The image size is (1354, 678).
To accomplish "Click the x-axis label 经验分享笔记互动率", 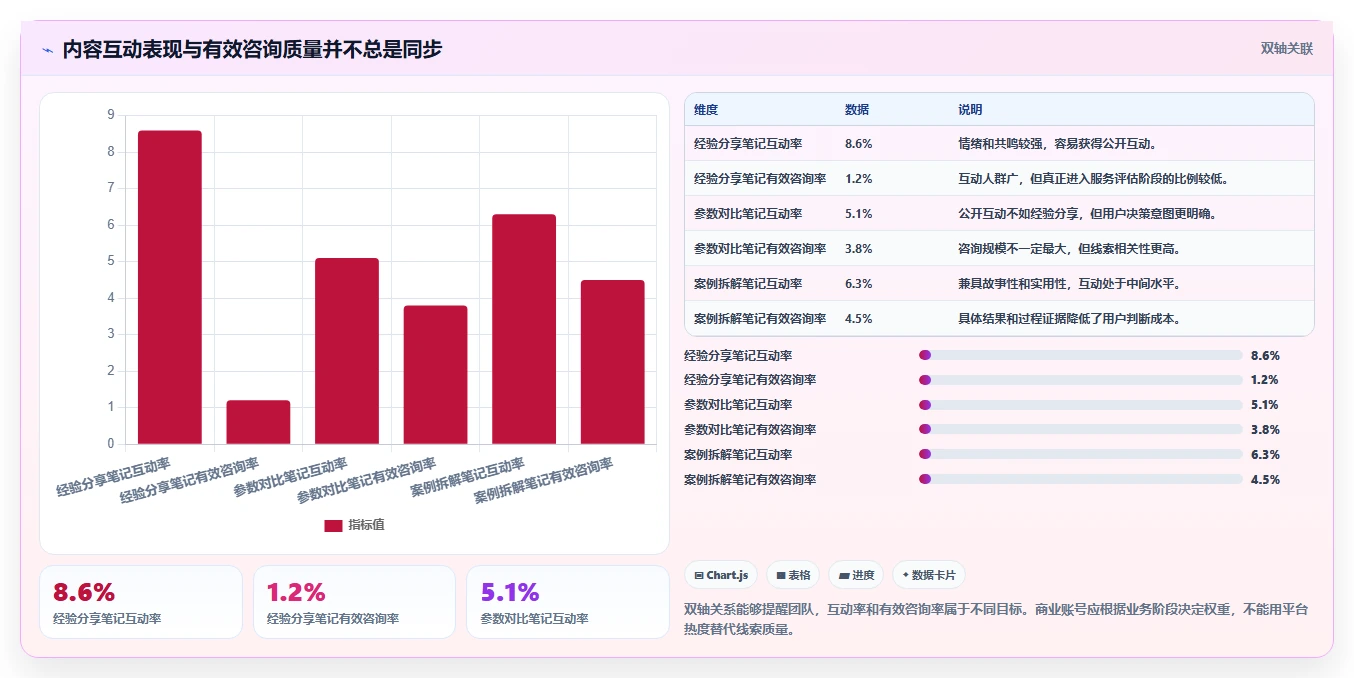I will pos(114,477).
